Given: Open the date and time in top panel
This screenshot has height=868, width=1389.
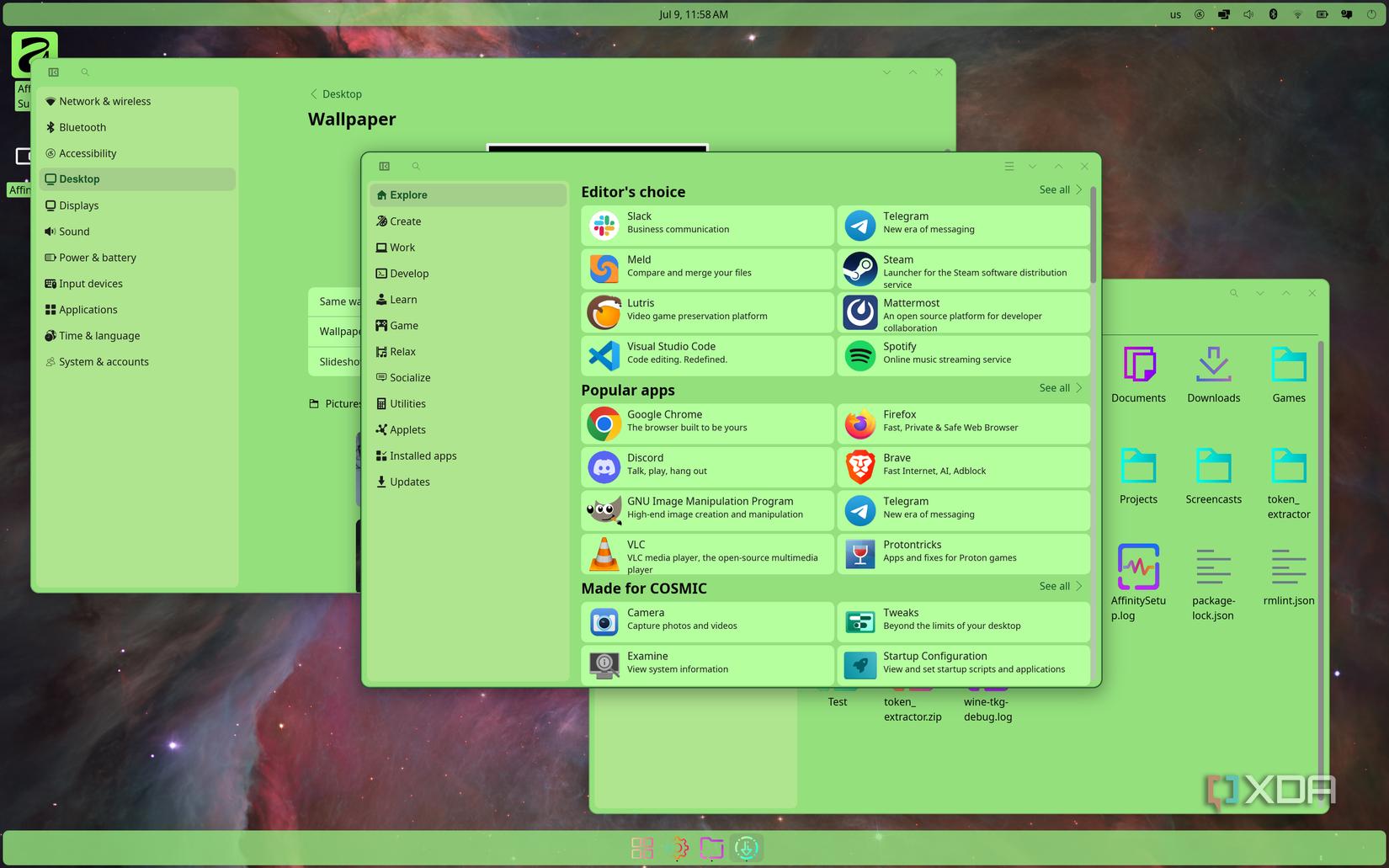Looking at the screenshot, I should [x=693, y=14].
